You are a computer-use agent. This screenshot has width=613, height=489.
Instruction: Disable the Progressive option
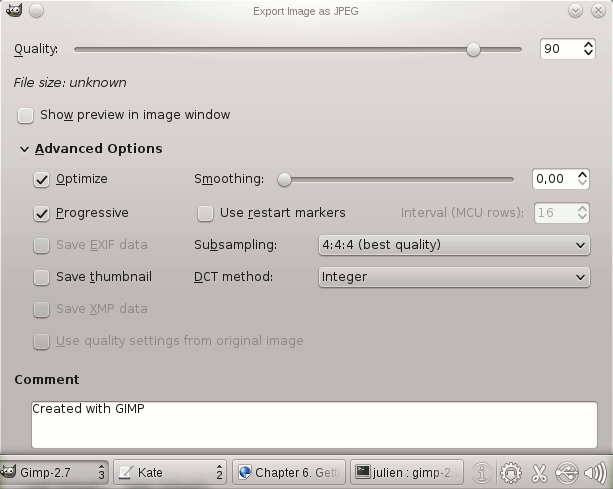click(41, 213)
